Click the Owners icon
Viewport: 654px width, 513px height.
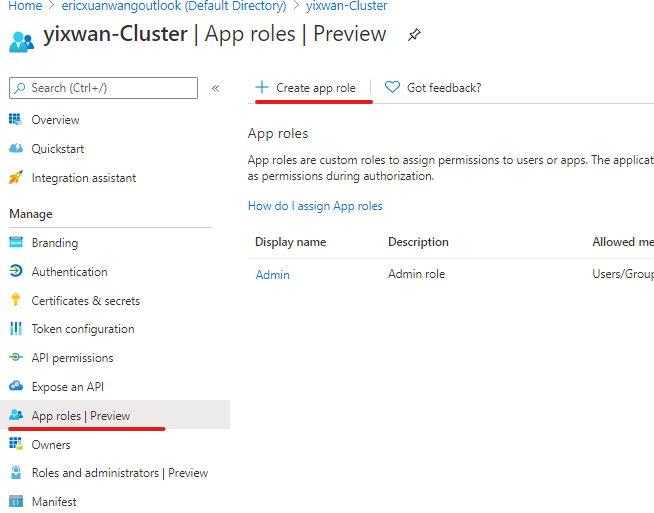coord(16,444)
